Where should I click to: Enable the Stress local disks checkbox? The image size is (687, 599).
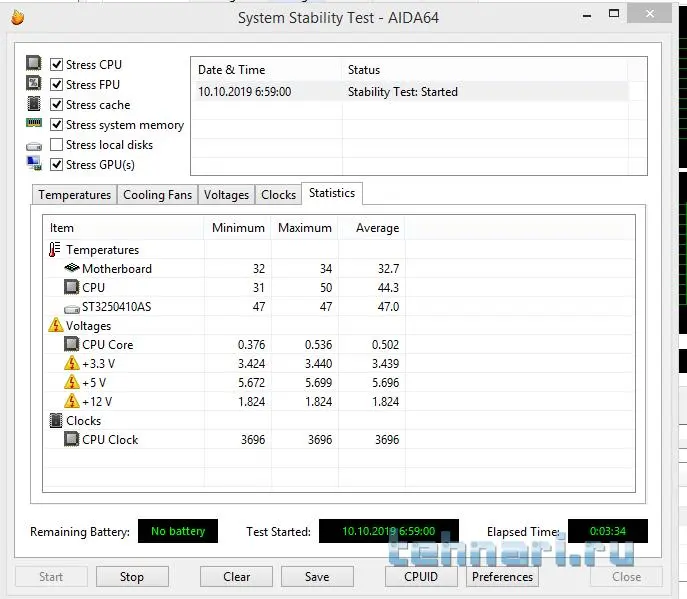pyautogui.click(x=56, y=145)
